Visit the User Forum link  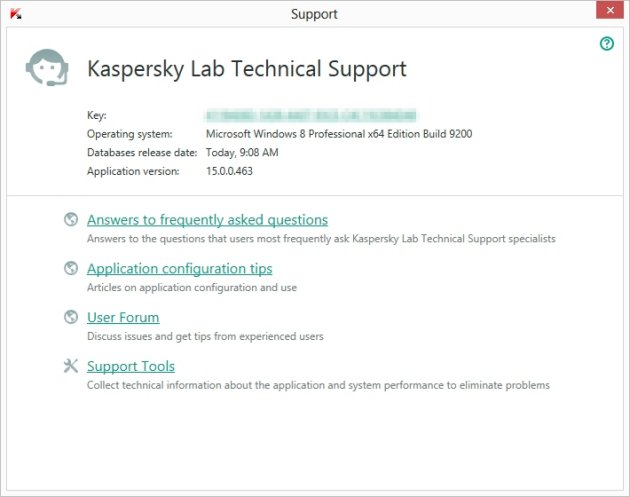click(123, 318)
